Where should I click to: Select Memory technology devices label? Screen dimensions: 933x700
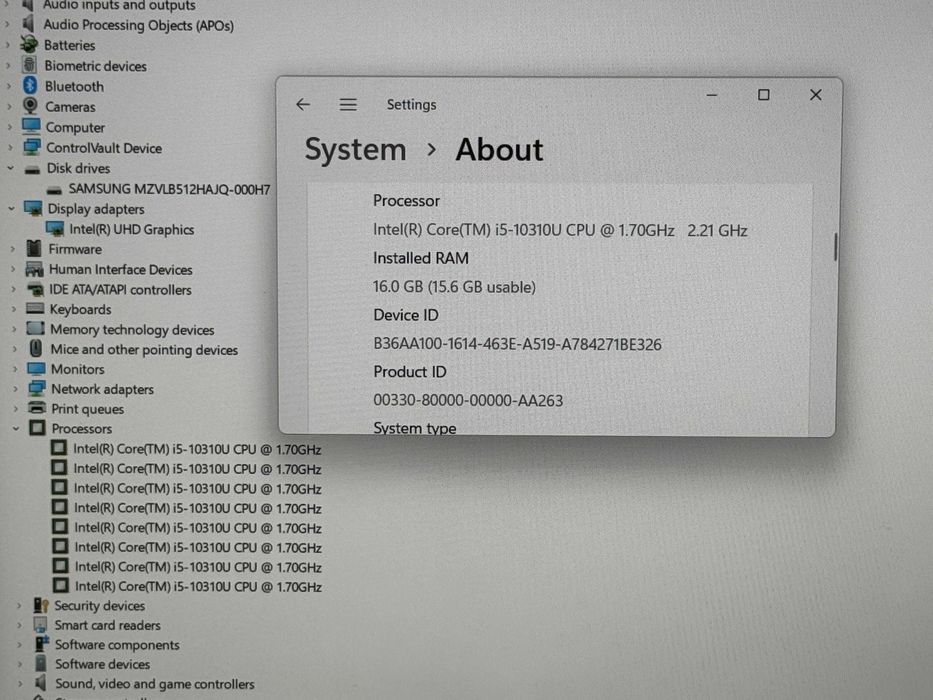(x=132, y=330)
